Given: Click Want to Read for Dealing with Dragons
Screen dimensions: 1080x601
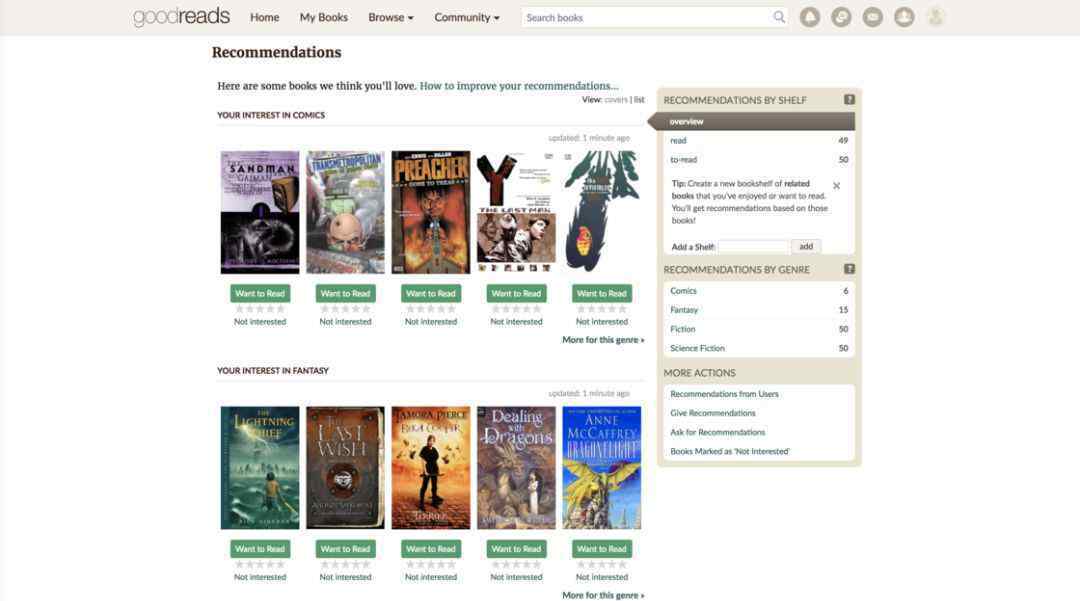Looking at the screenshot, I should point(516,549).
